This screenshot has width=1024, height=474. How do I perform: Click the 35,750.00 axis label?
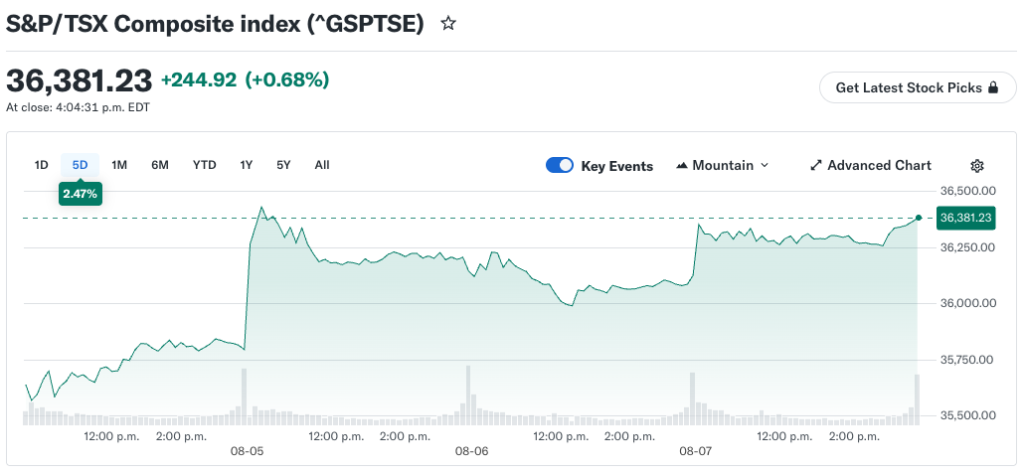click(968, 359)
